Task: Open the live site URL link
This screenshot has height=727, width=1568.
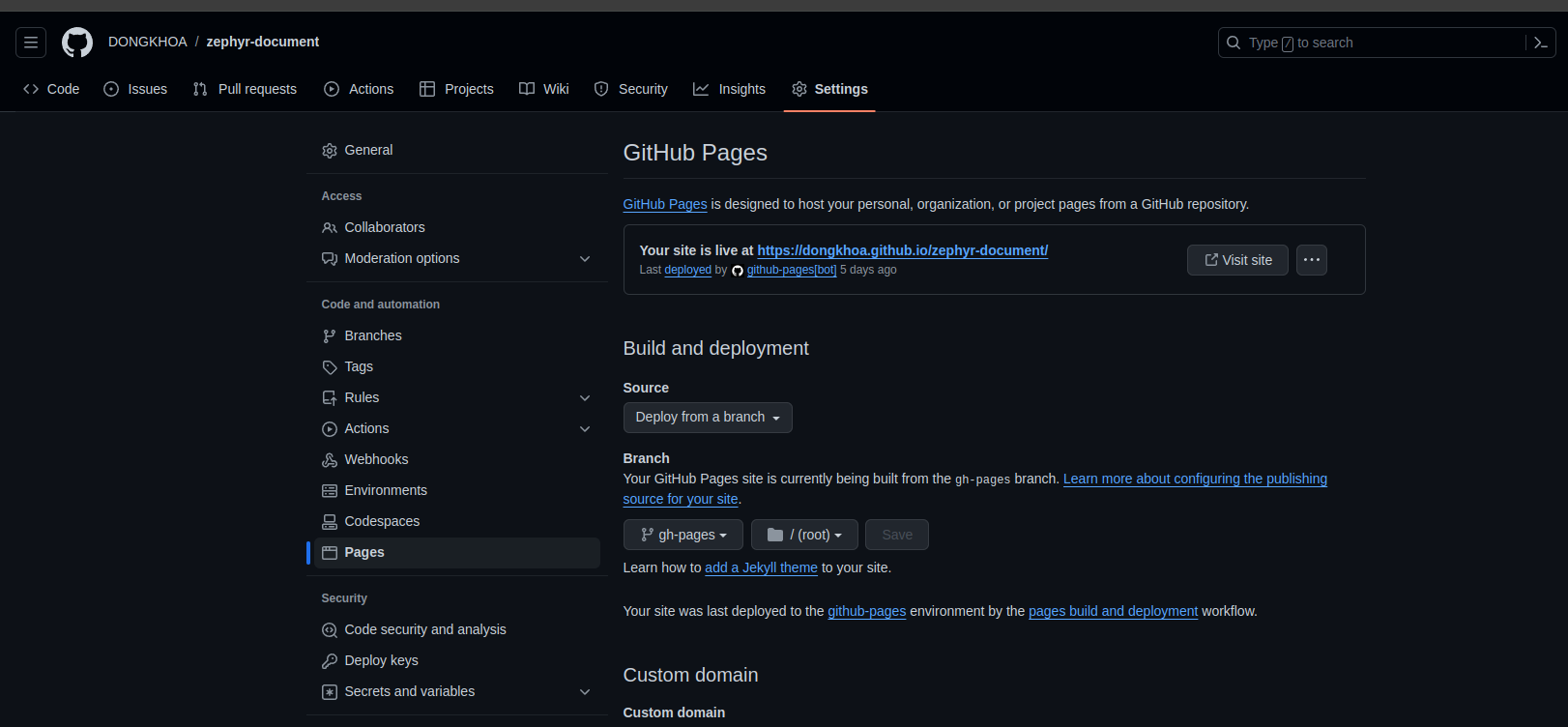Action: click(903, 250)
